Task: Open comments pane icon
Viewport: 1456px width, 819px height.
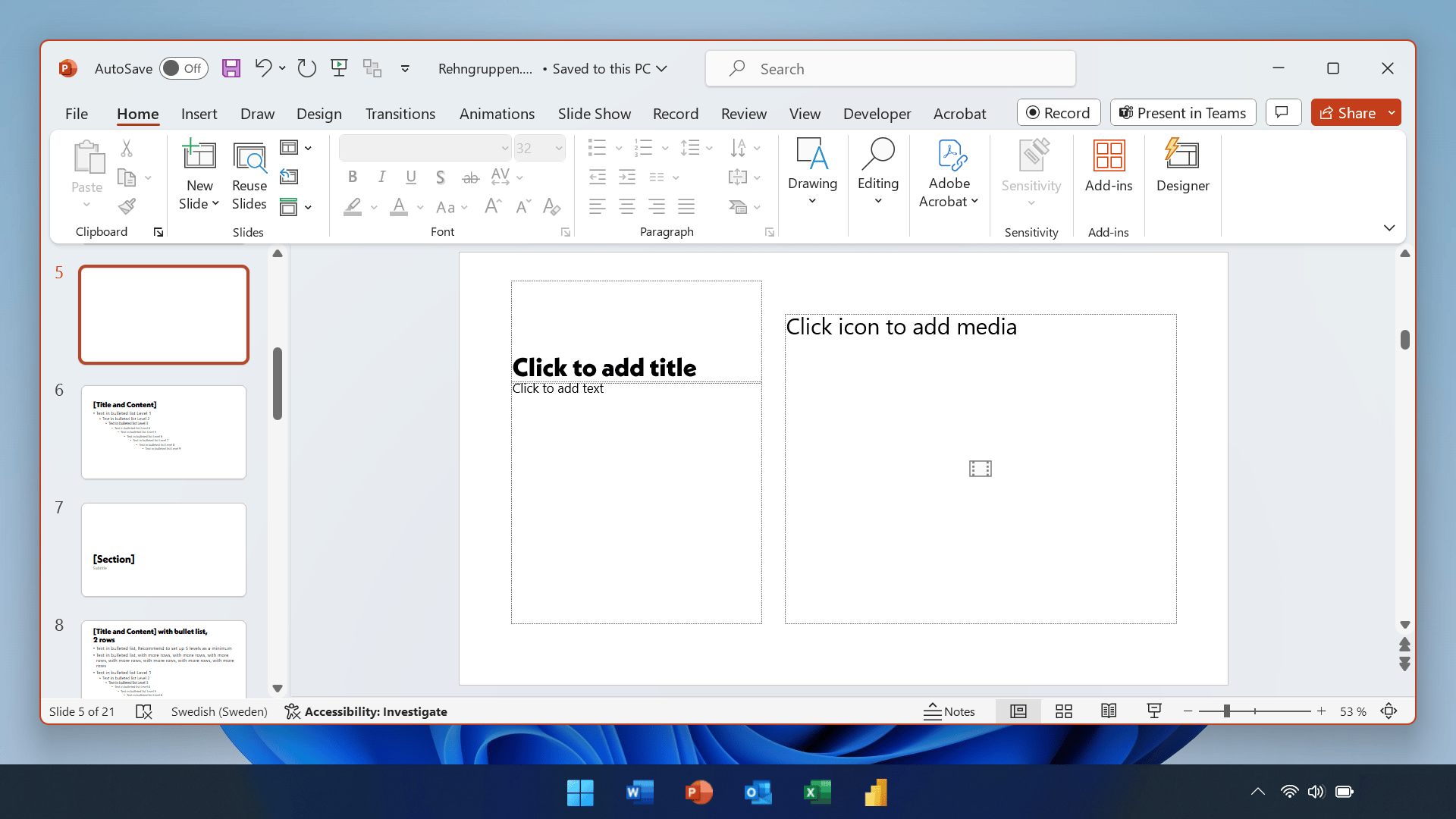Action: tap(1283, 112)
